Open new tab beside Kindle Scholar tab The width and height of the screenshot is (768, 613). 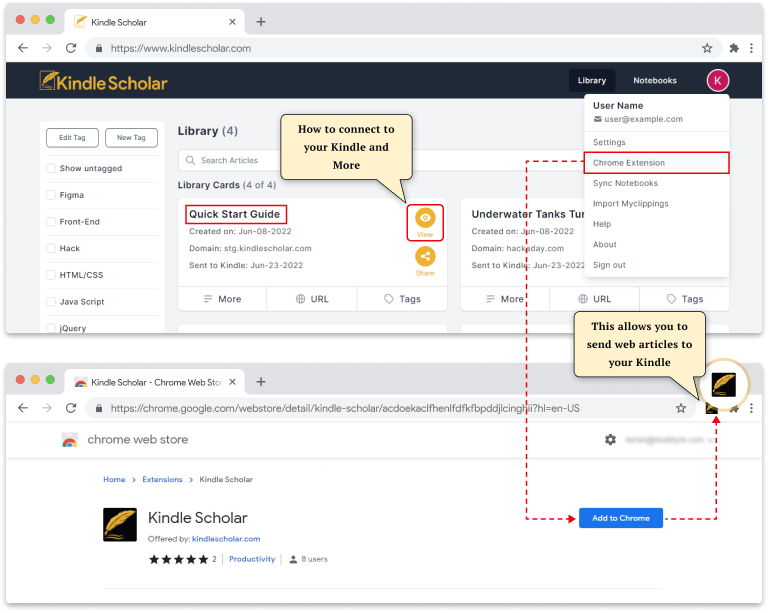coord(261,22)
